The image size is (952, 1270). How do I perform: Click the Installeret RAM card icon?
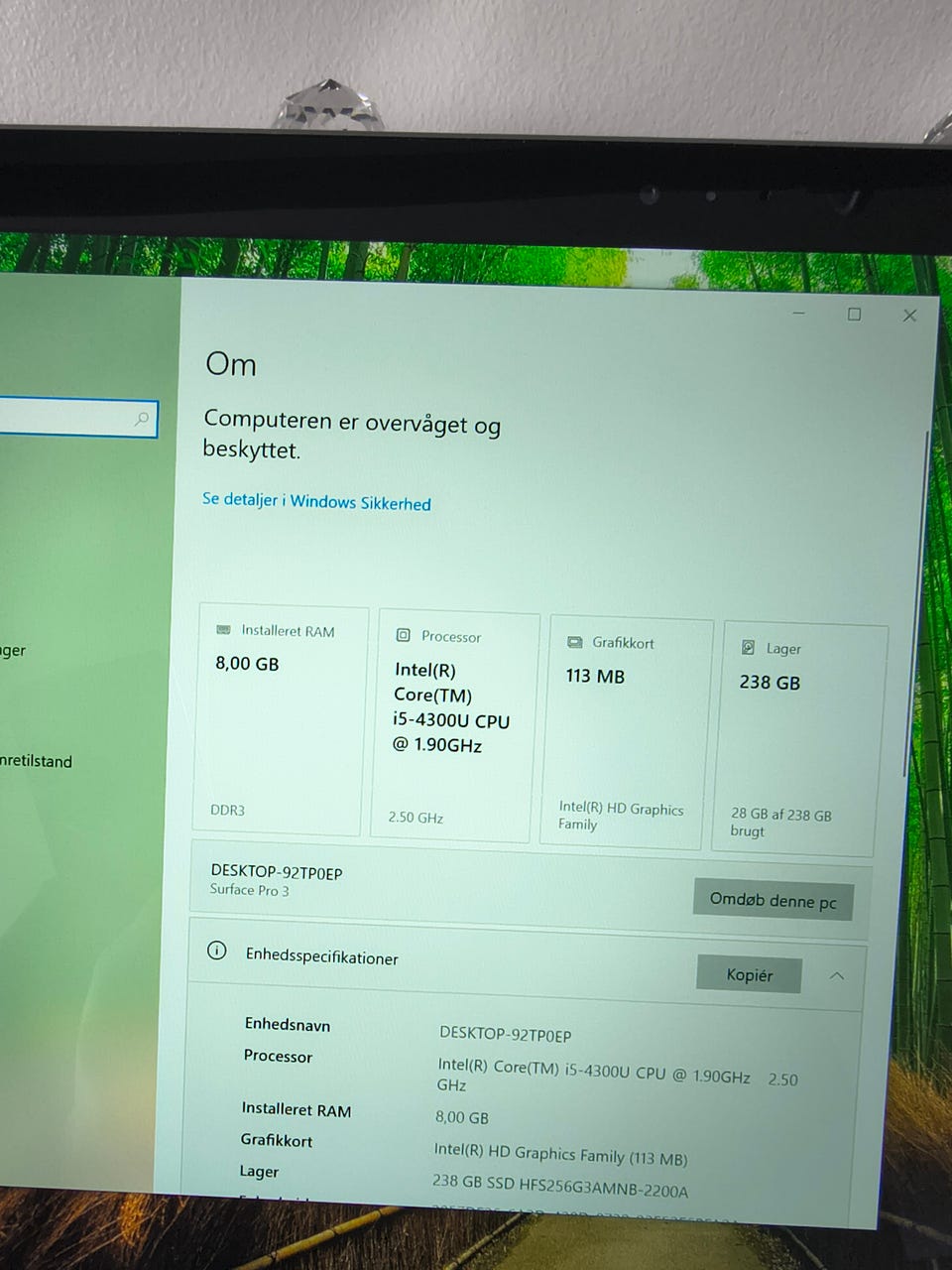(x=223, y=629)
